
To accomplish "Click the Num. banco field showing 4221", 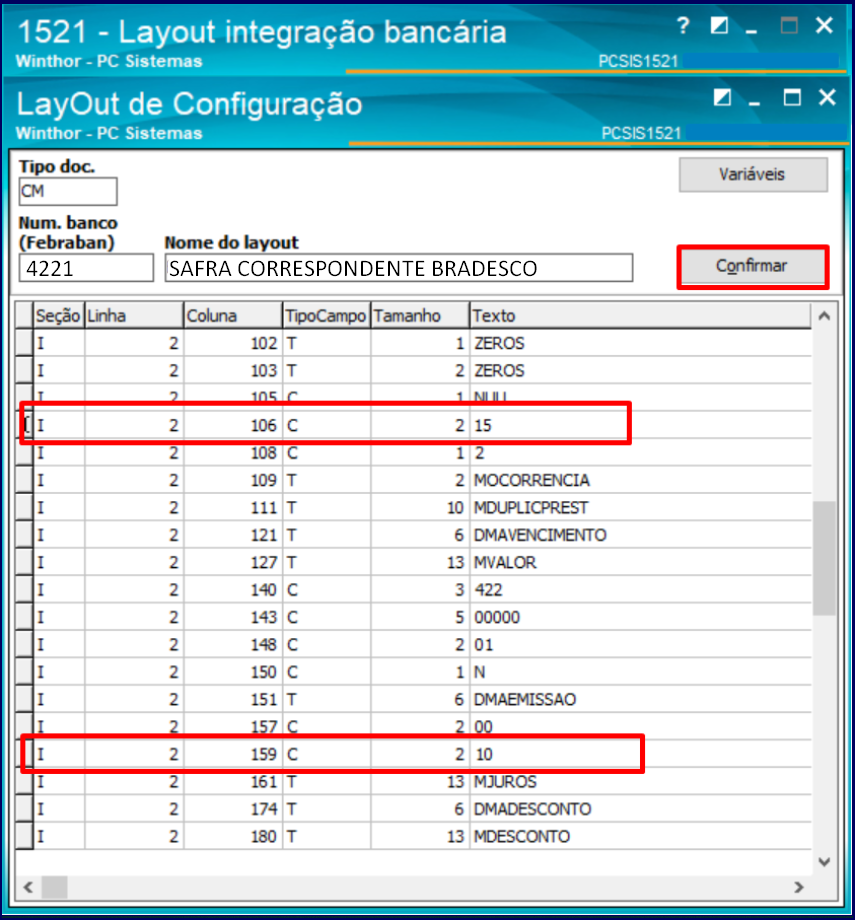I will click(86, 268).
